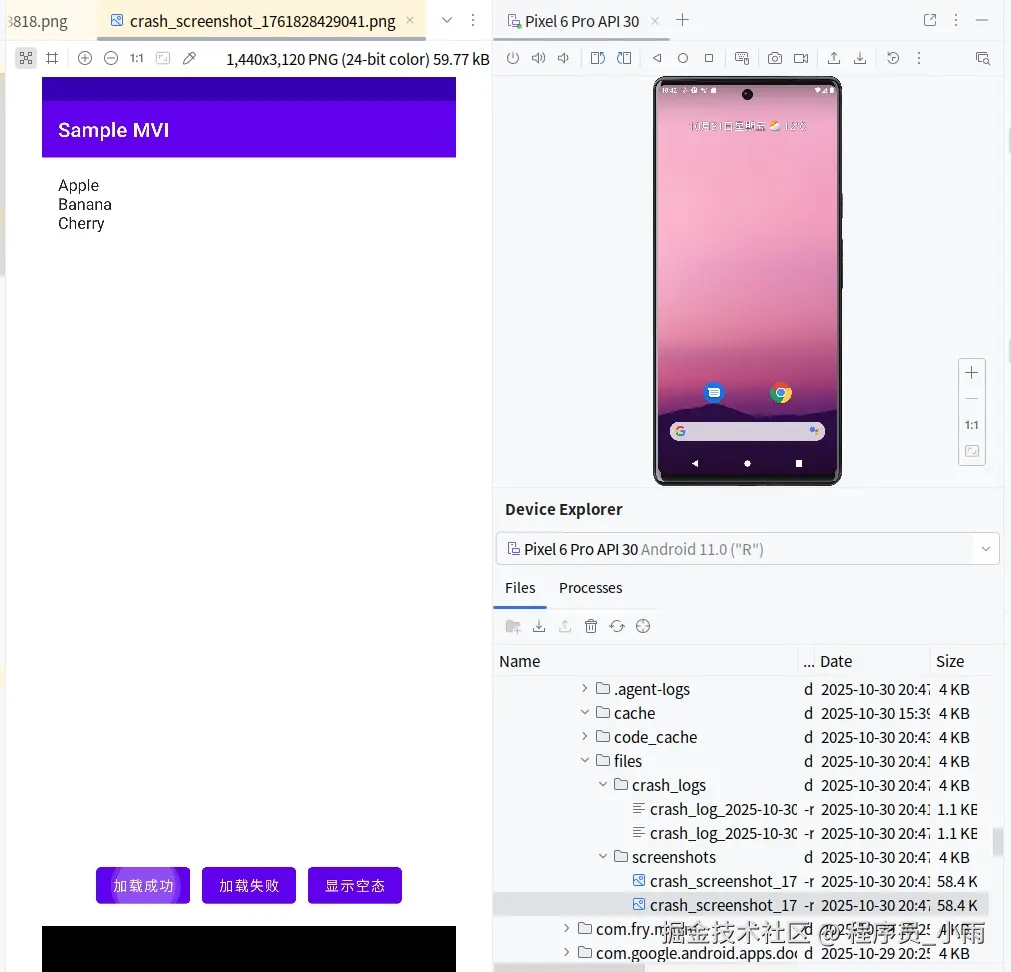
Task: Set image viewer to actual size 1:1
Action: coord(137,59)
